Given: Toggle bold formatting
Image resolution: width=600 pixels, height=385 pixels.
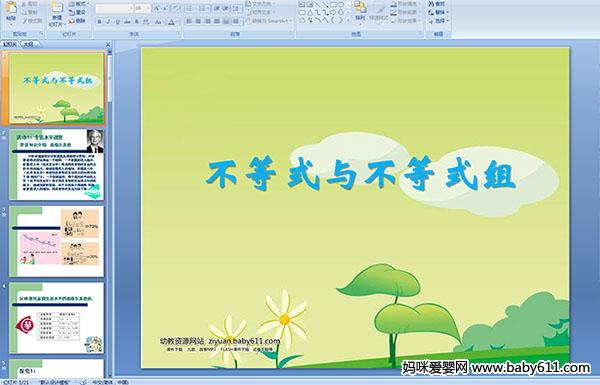Looking at the screenshot, I should coord(99,22).
